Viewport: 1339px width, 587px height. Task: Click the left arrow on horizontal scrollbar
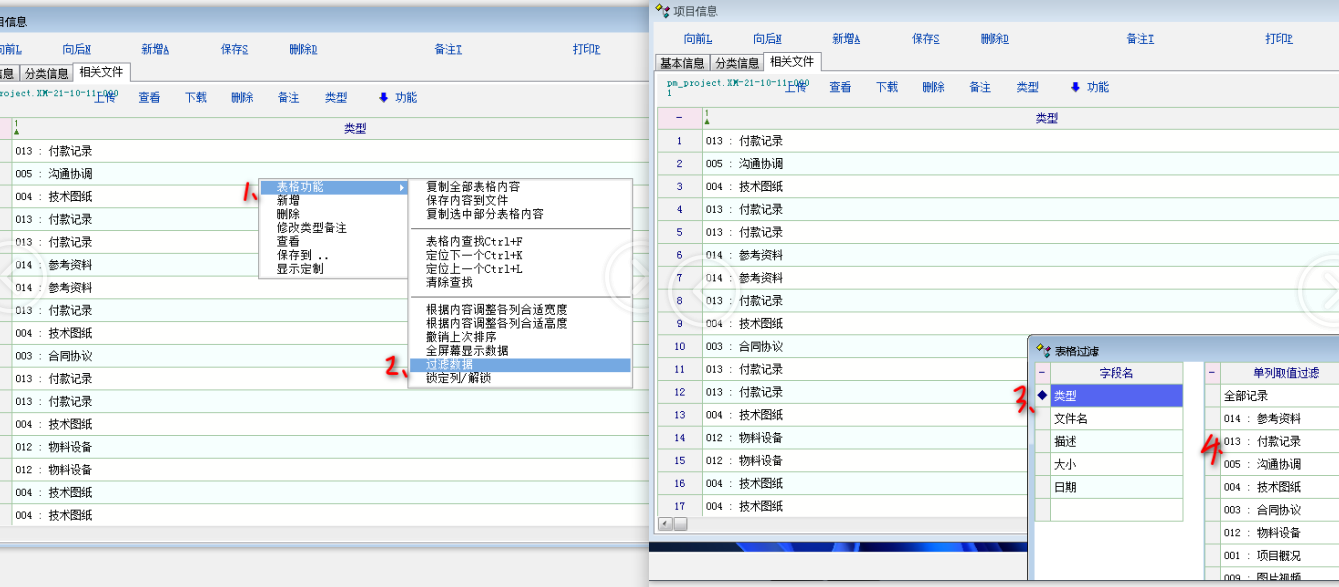click(x=664, y=524)
